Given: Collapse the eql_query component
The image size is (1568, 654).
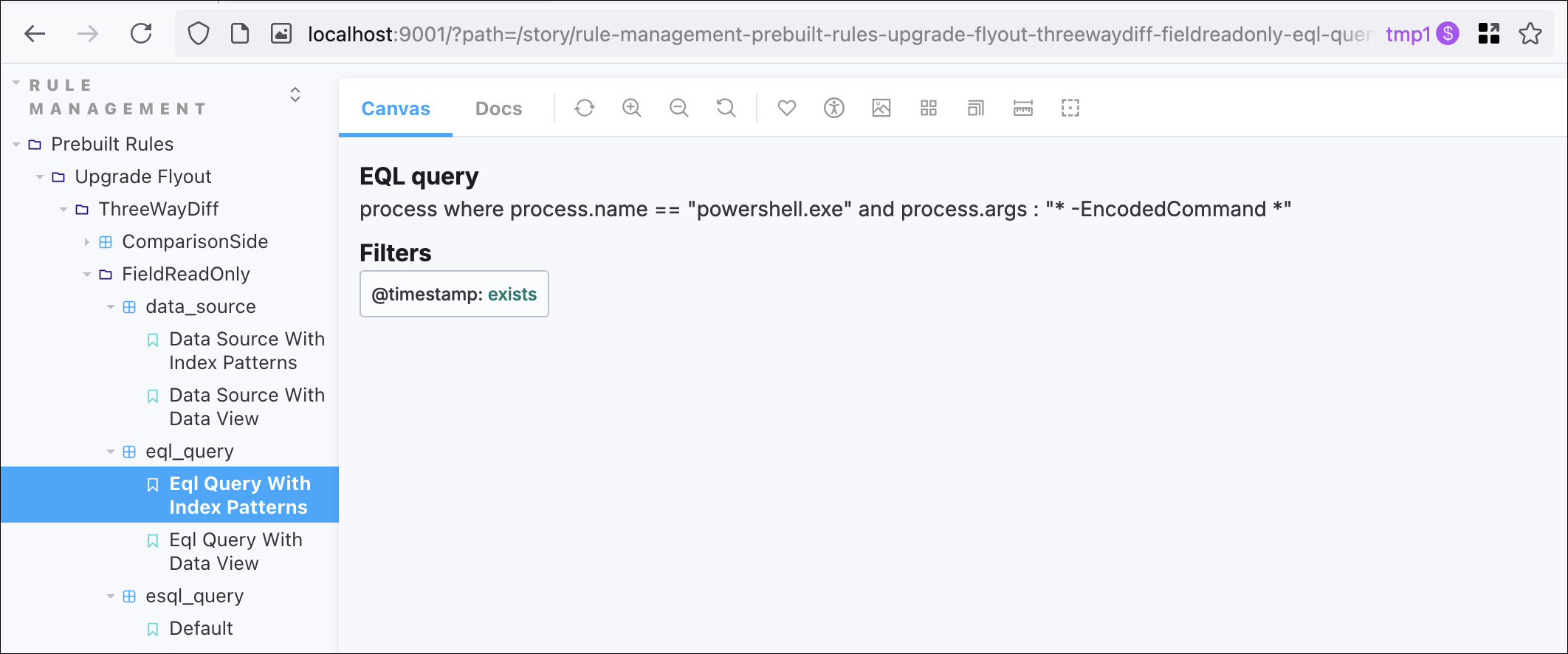Looking at the screenshot, I should (190, 451).
